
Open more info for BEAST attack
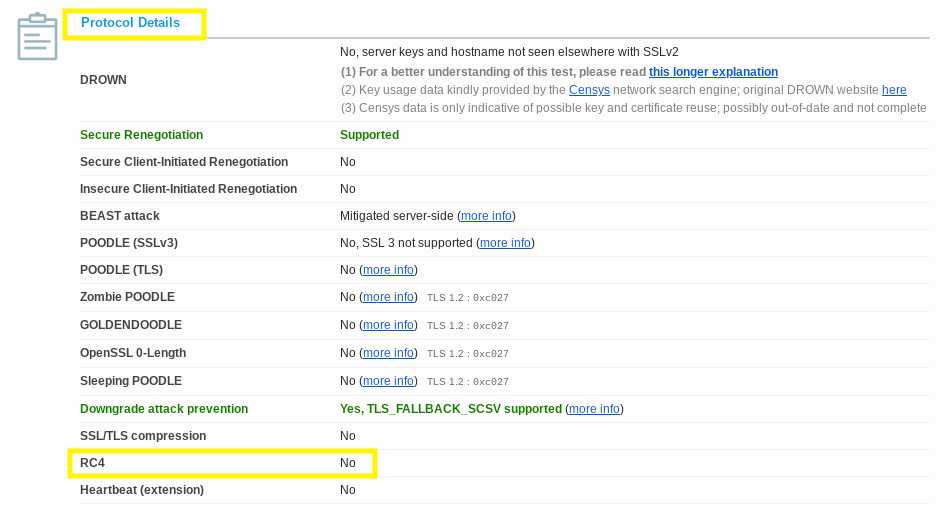(x=486, y=216)
